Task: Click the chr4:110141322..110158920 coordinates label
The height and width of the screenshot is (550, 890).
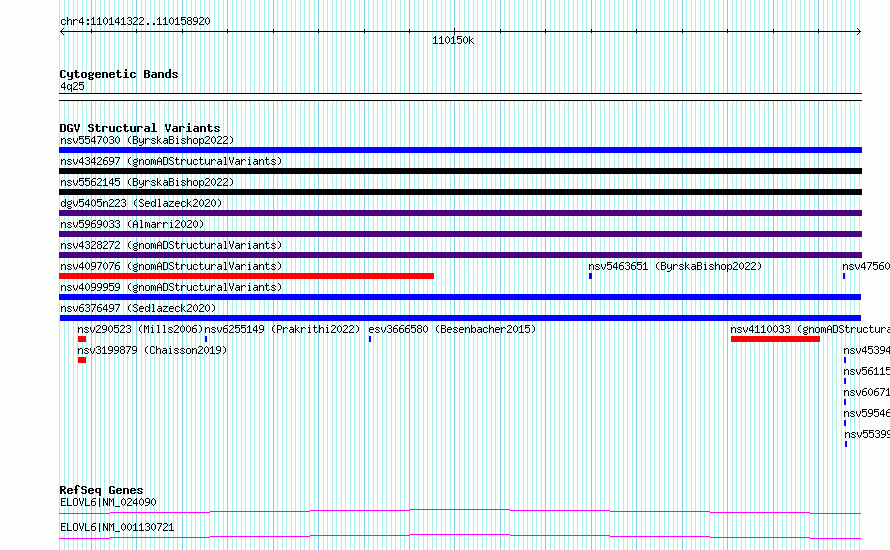Action: pos(135,21)
